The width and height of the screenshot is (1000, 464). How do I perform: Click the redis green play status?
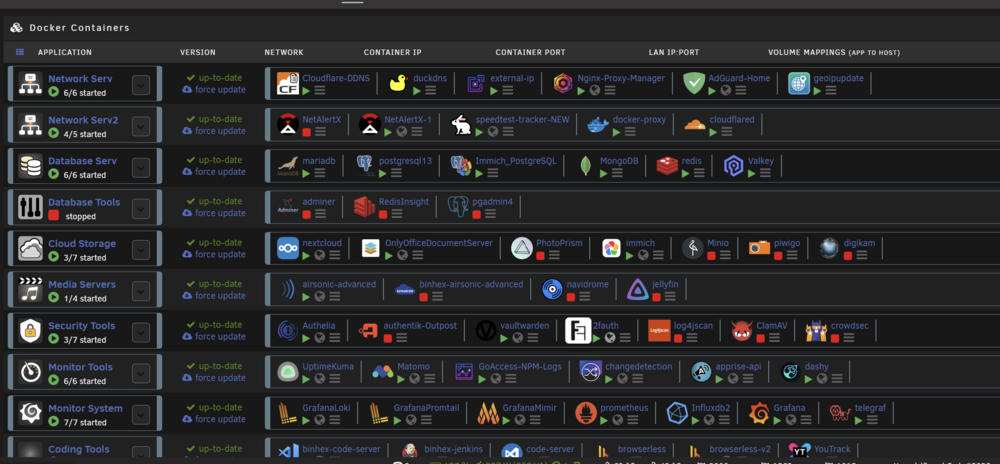[x=686, y=173]
